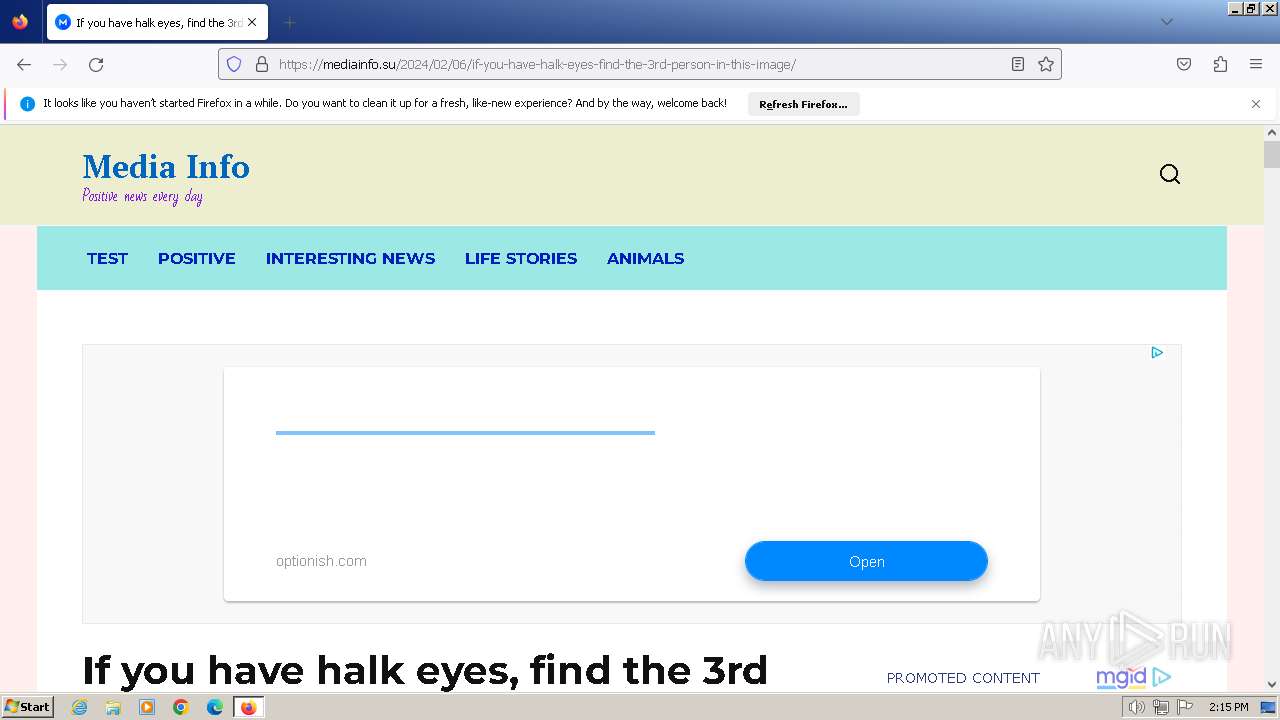Click the Firefox taskbar button

248,707
